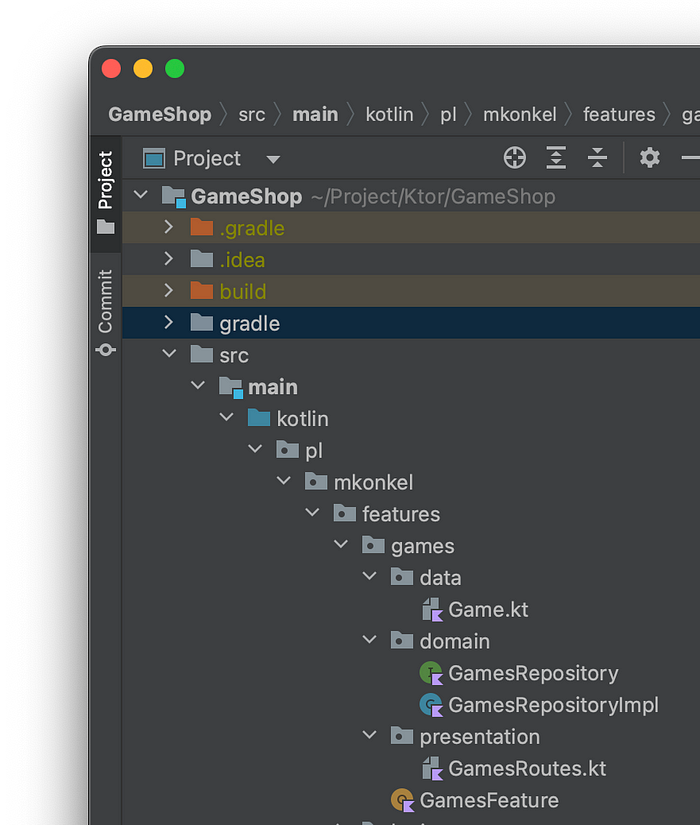
Task: Click GameShop in the breadcrumb bar
Action: click(x=159, y=114)
